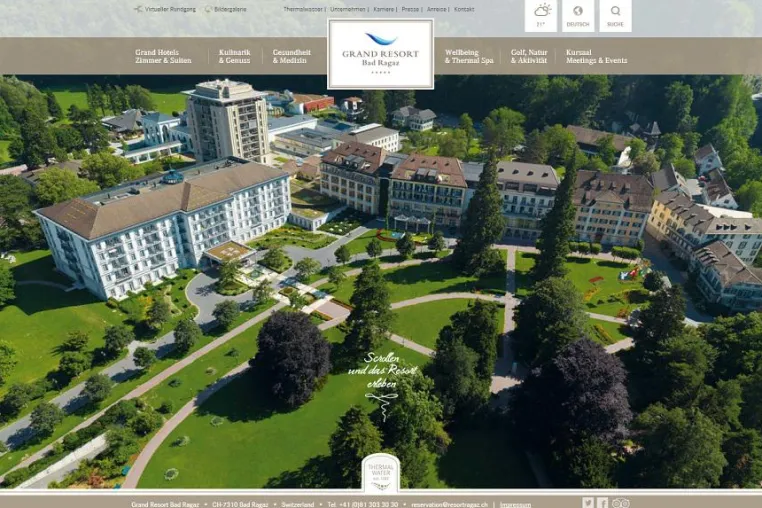
Task: Open the Virtueller Rundgang text link
Action: (x=170, y=9)
